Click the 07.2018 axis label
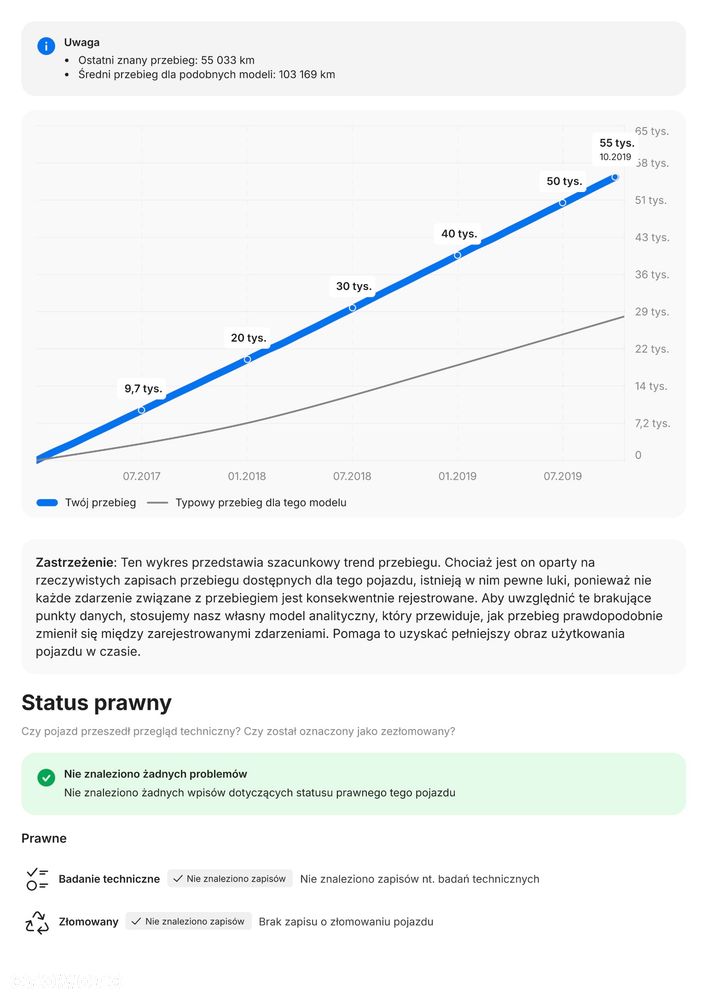707x999 pixels. pos(352,476)
